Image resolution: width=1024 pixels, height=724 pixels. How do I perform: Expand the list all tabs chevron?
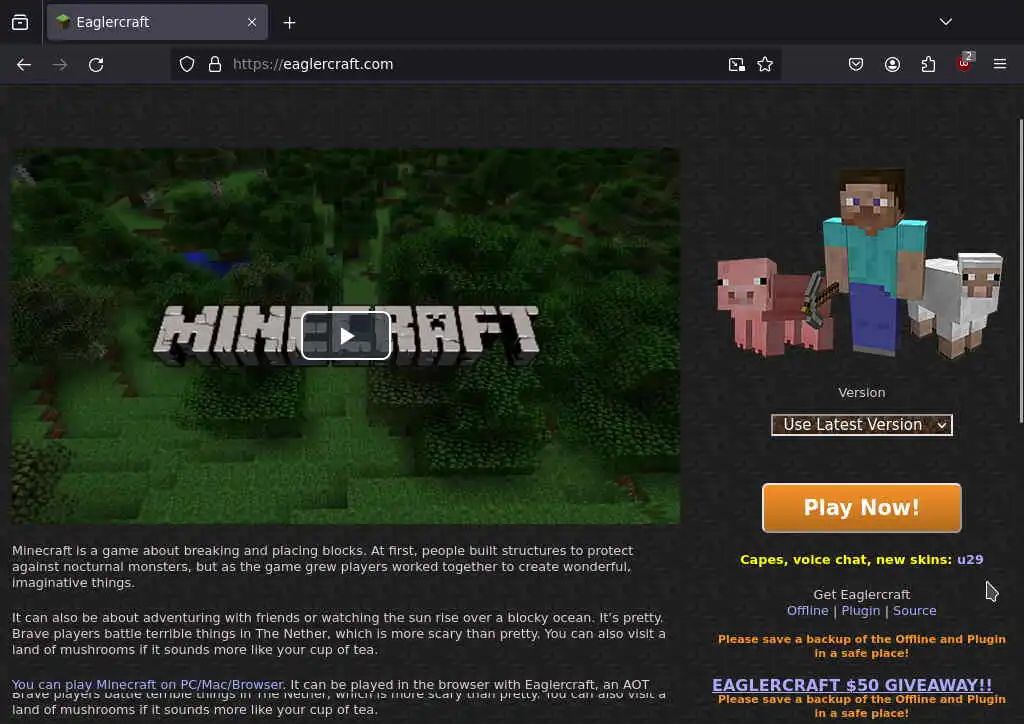click(946, 22)
